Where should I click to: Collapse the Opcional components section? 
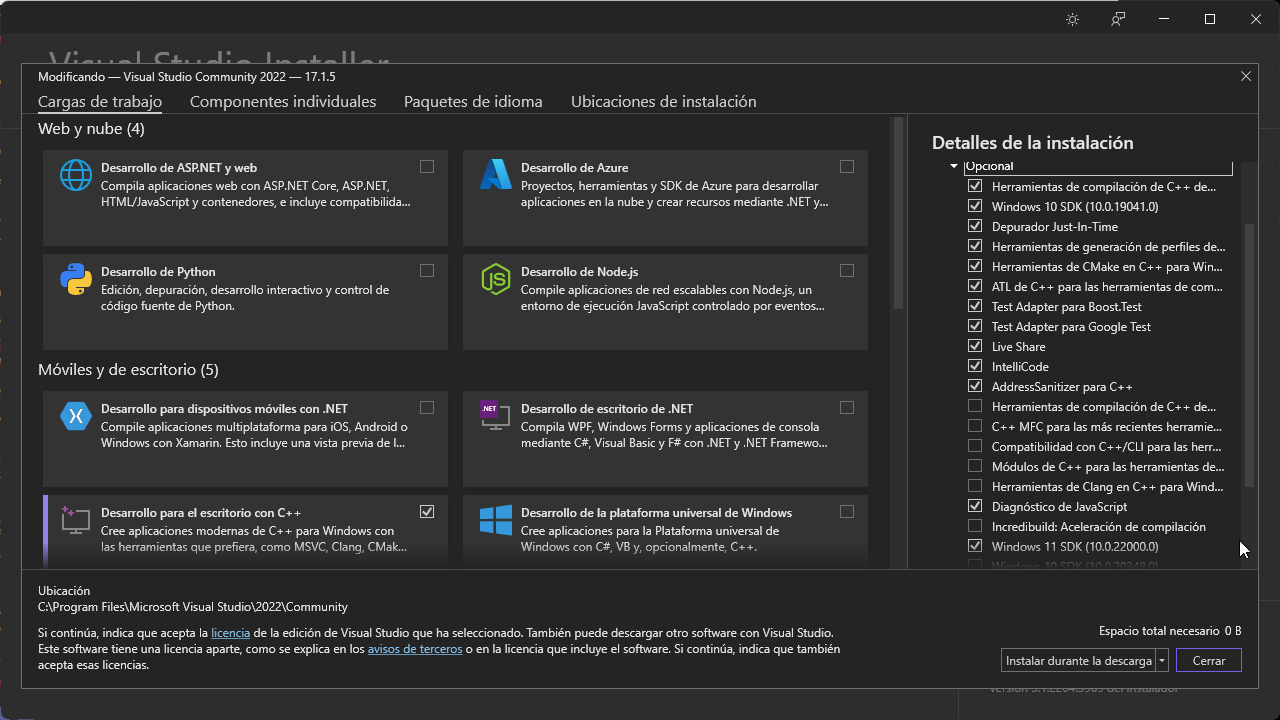(x=954, y=167)
